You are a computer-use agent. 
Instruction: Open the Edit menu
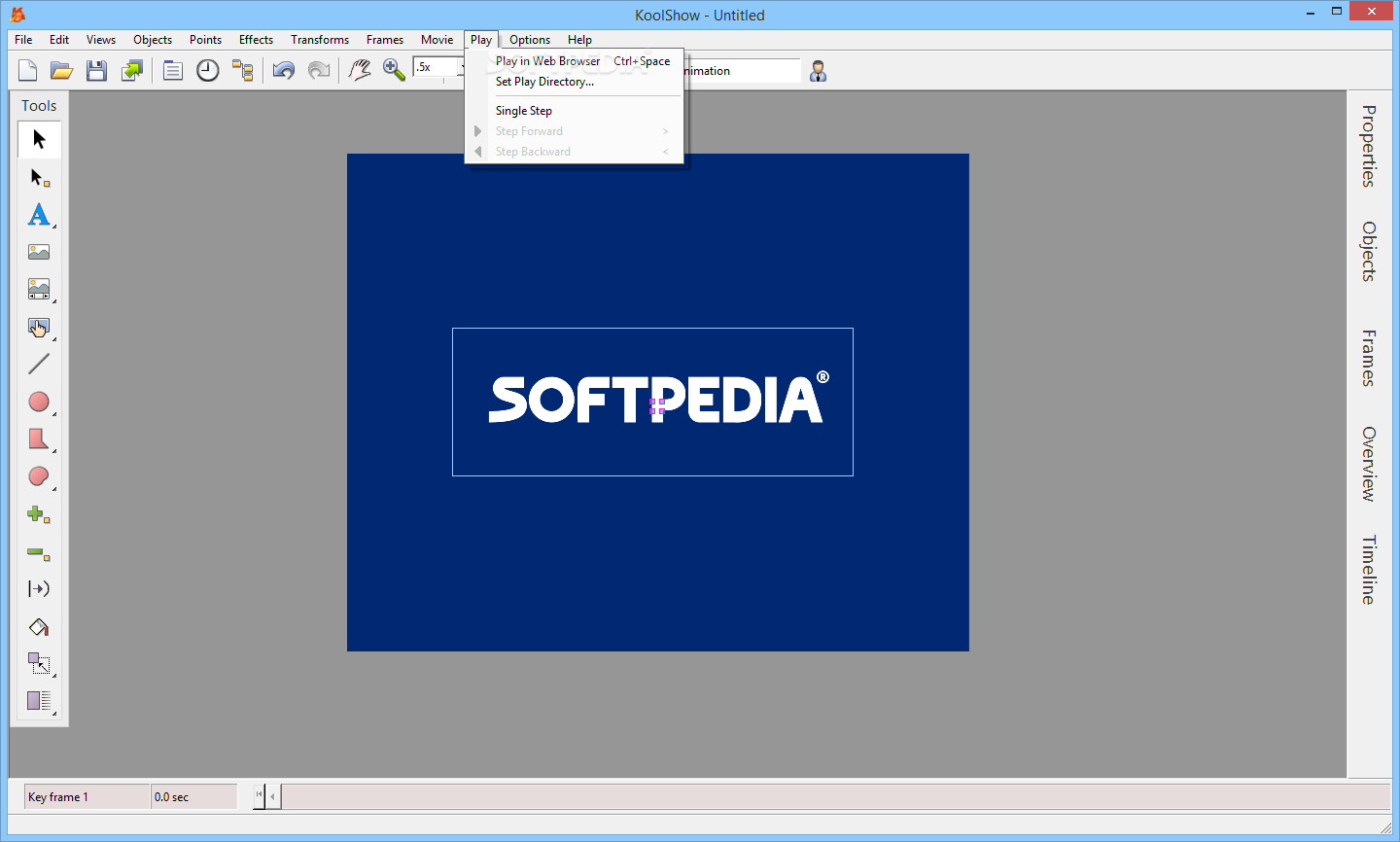click(x=59, y=40)
